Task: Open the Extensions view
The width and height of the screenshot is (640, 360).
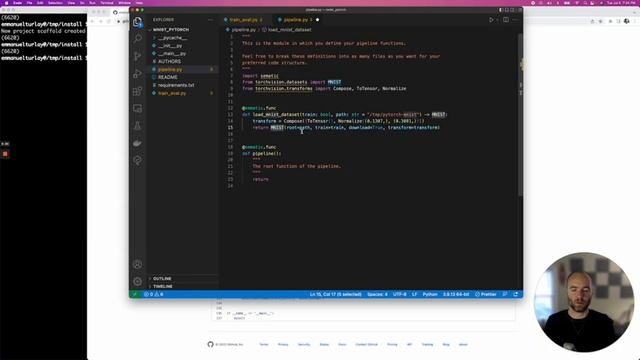Action: (138, 91)
